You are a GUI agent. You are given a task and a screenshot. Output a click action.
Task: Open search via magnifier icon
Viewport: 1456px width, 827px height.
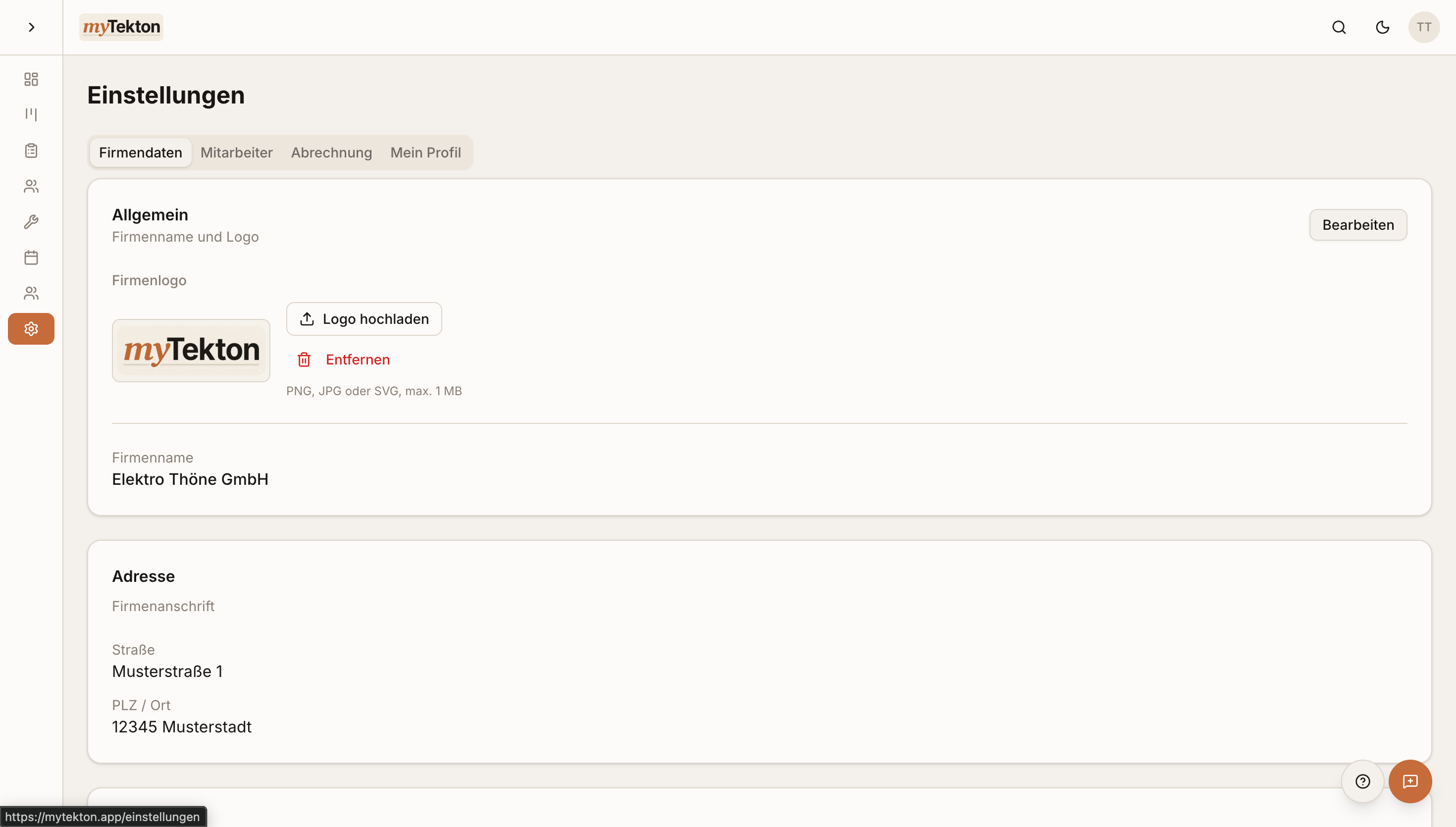pos(1339,27)
